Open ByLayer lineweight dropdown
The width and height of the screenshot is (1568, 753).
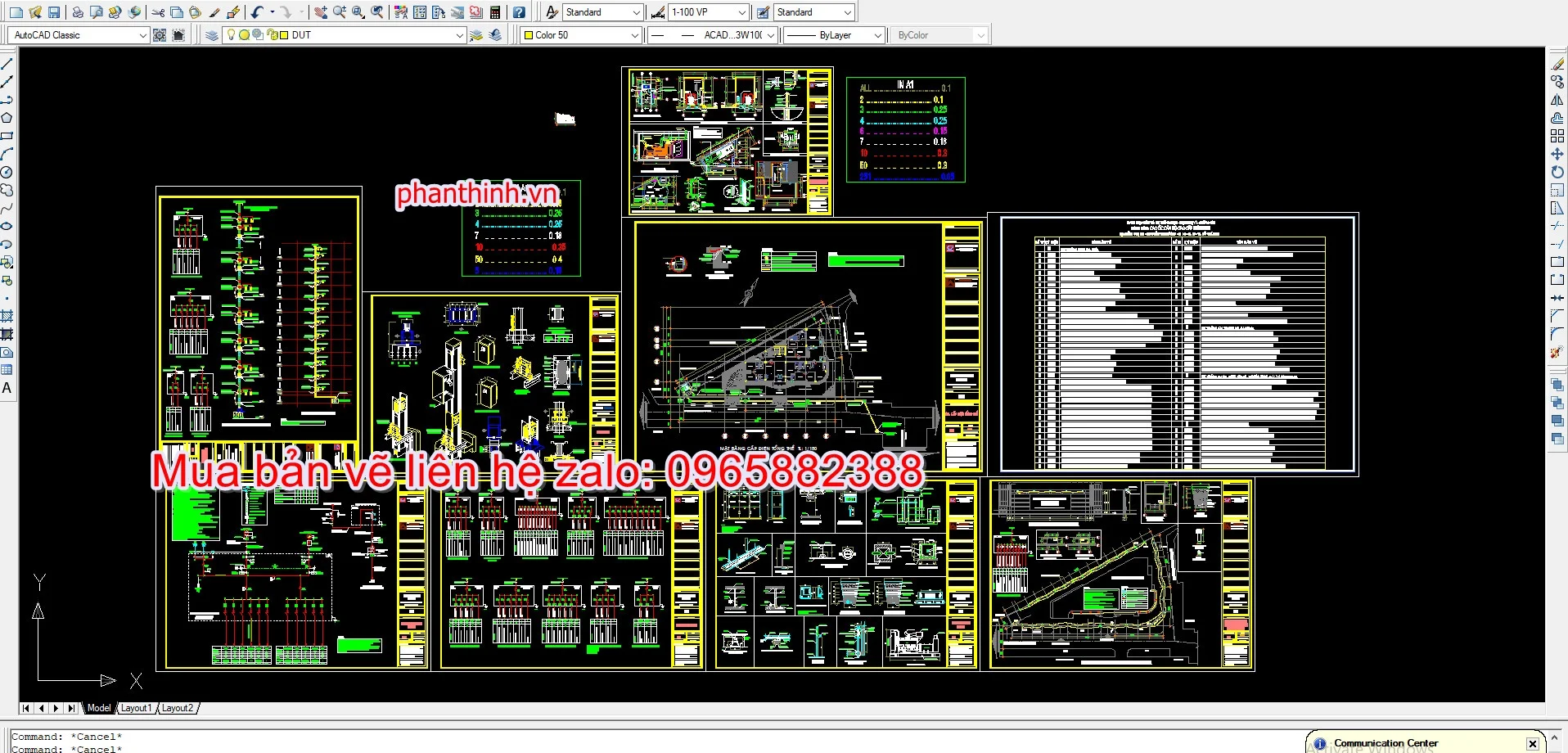tap(878, 35)
